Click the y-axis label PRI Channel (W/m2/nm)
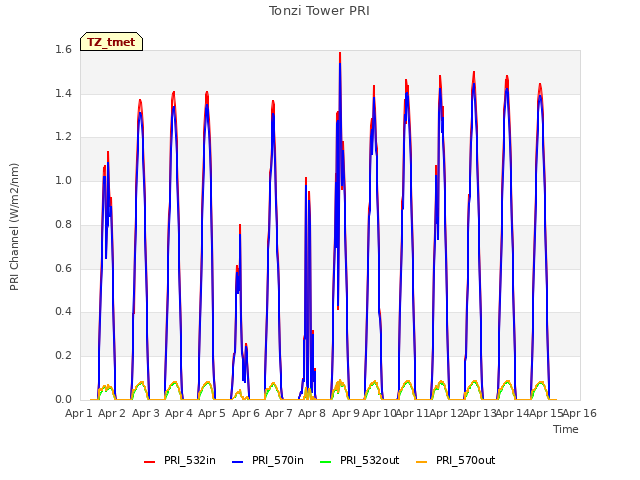 14,227
